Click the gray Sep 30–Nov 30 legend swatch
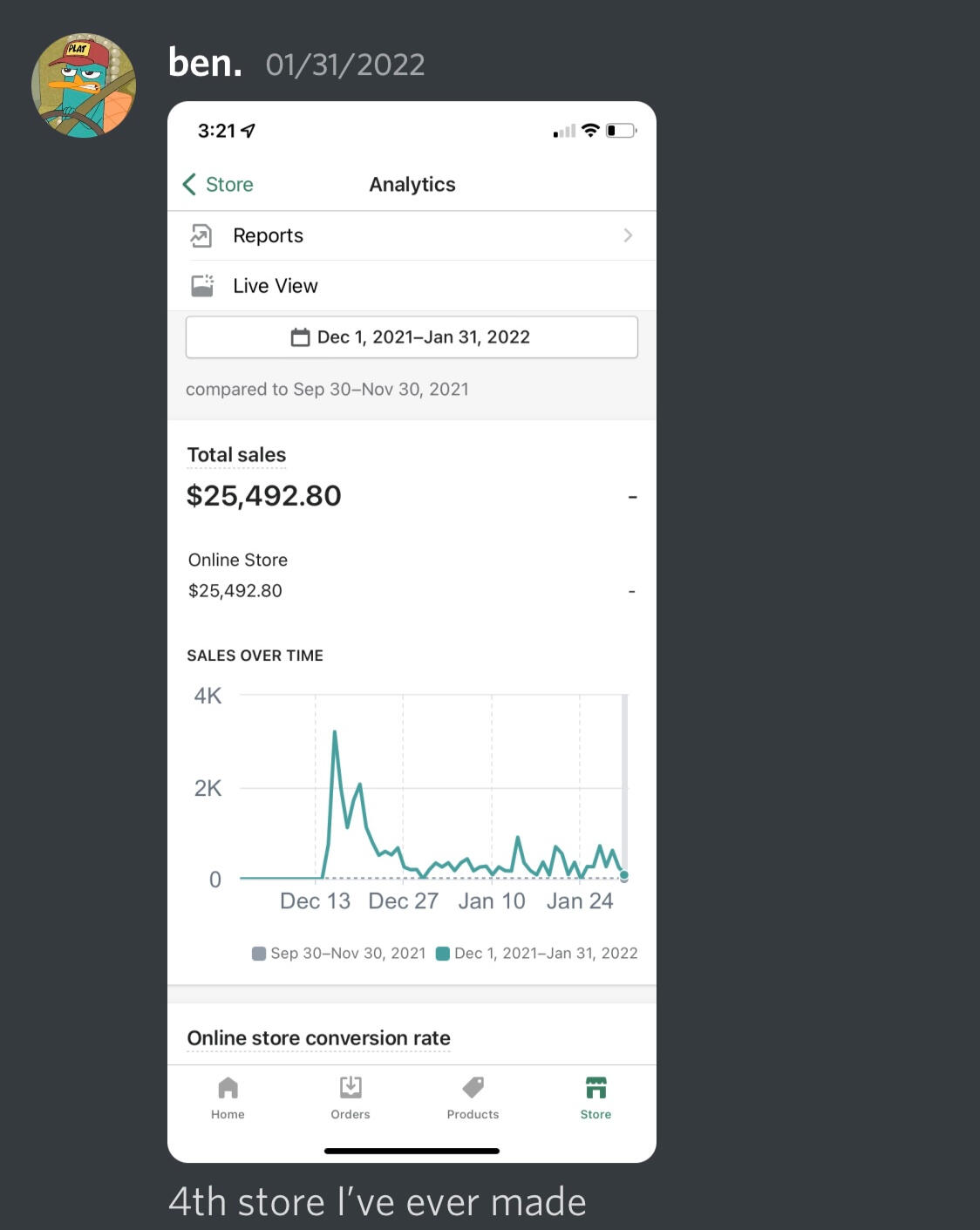Viewport: 980px width, 1230px height. [259, 954]
